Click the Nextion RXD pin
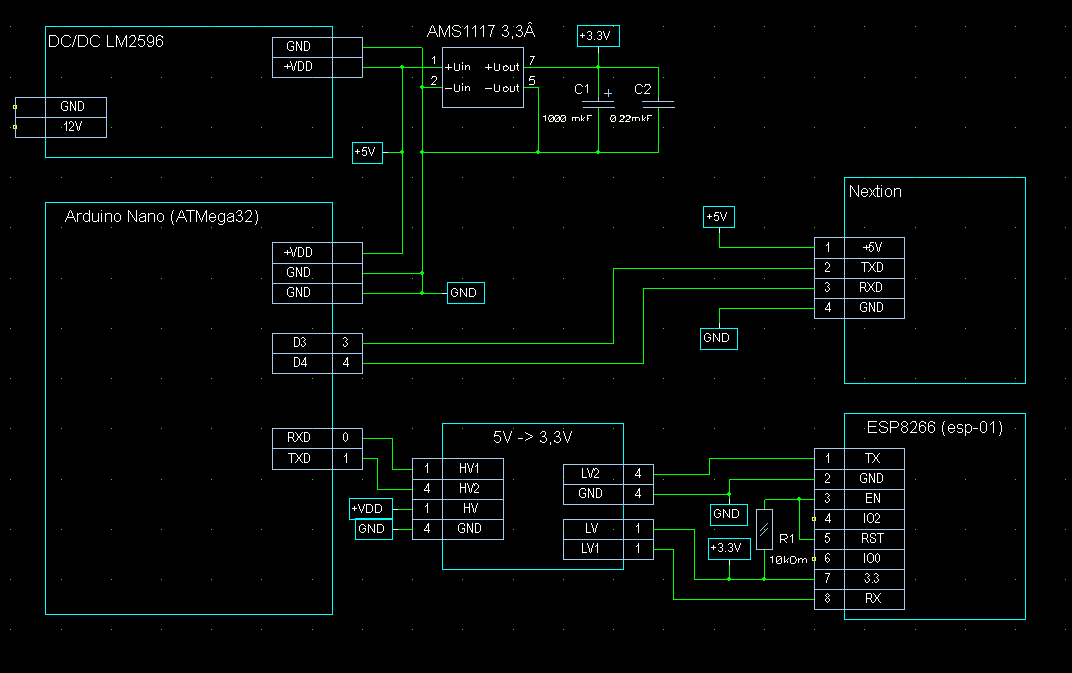 (x=871, y=288)
